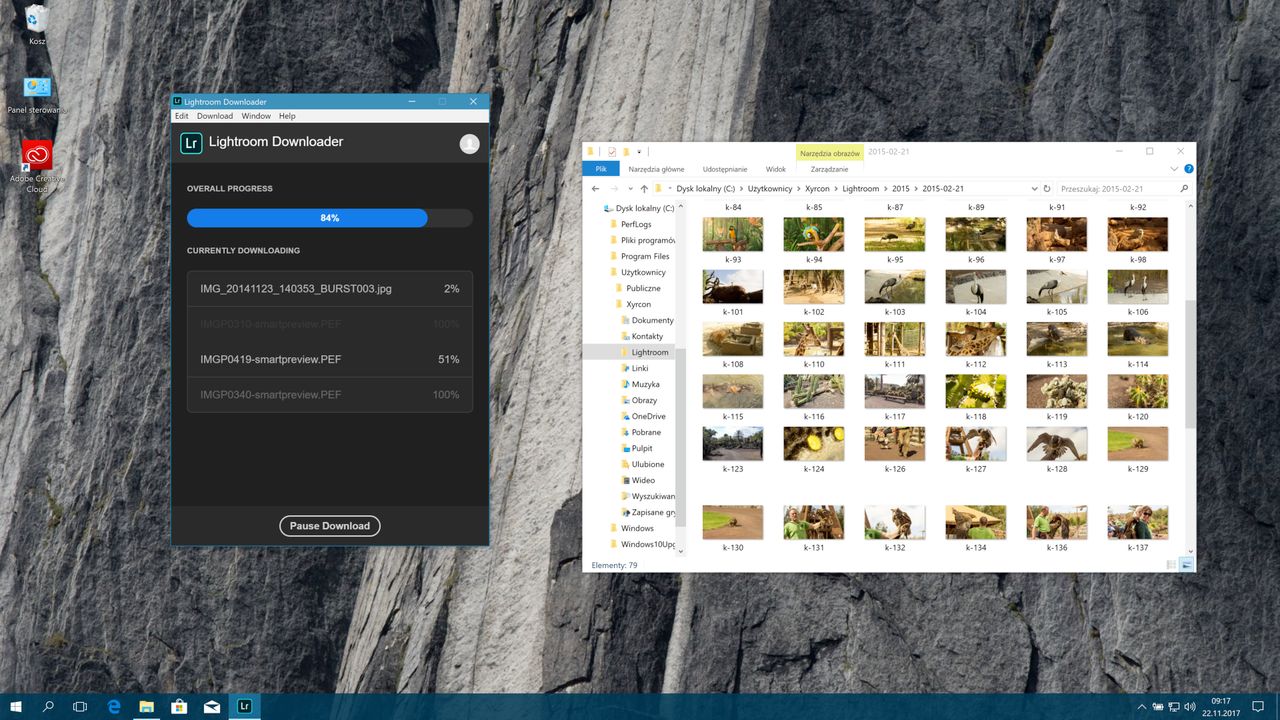Image resolution: width=1280 pixels, height=720 pixels.
Task: Expand the Explorer ribbon with chevron
Action: (1174, 169)
